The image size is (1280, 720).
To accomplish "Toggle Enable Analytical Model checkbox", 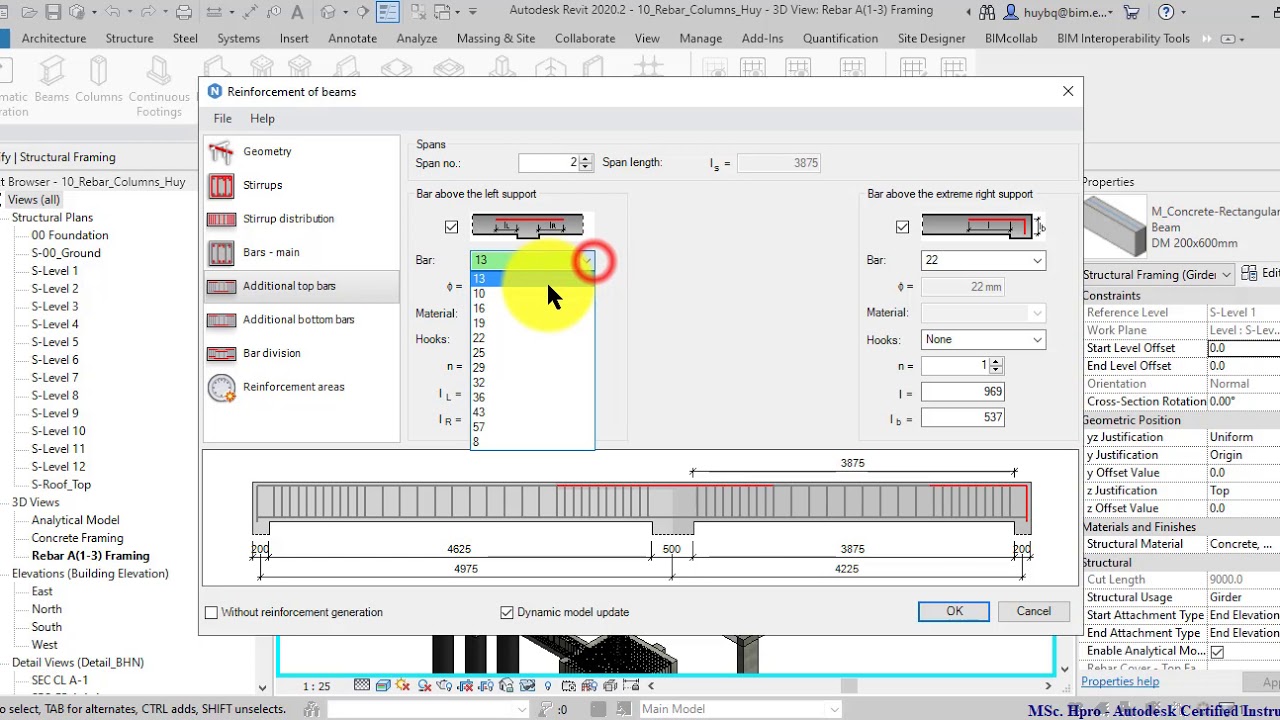I will click(1217, 652).
